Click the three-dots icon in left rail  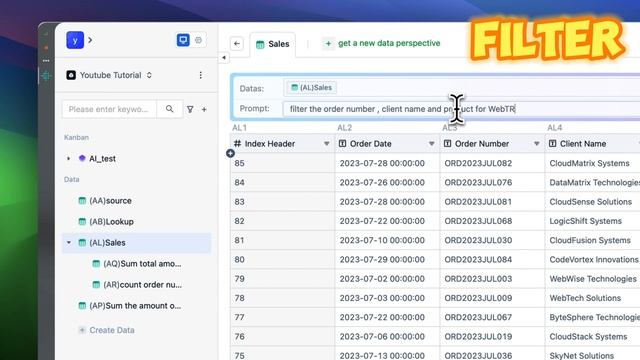[46, 60]
